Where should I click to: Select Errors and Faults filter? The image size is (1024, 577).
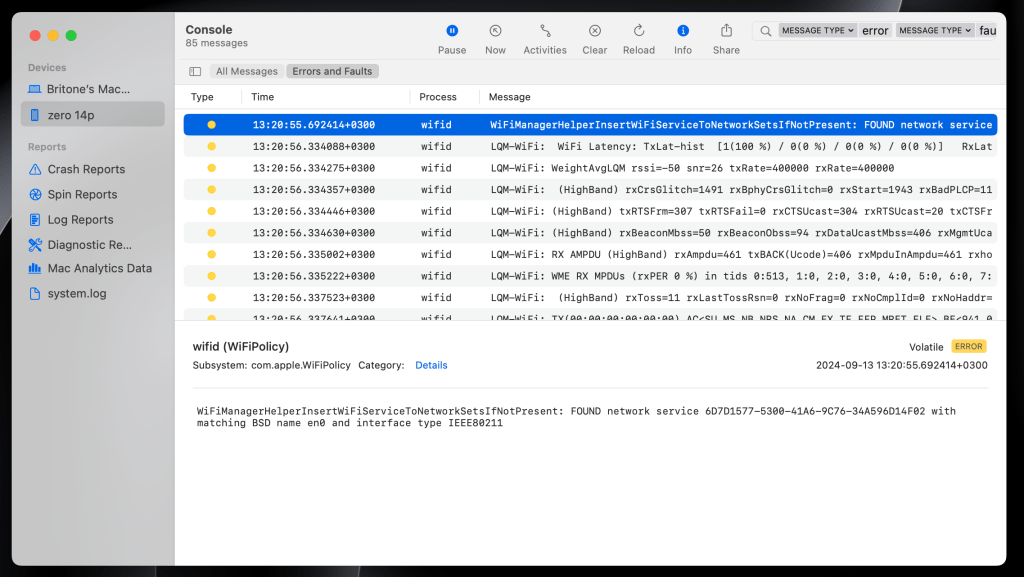click(332, 71)
